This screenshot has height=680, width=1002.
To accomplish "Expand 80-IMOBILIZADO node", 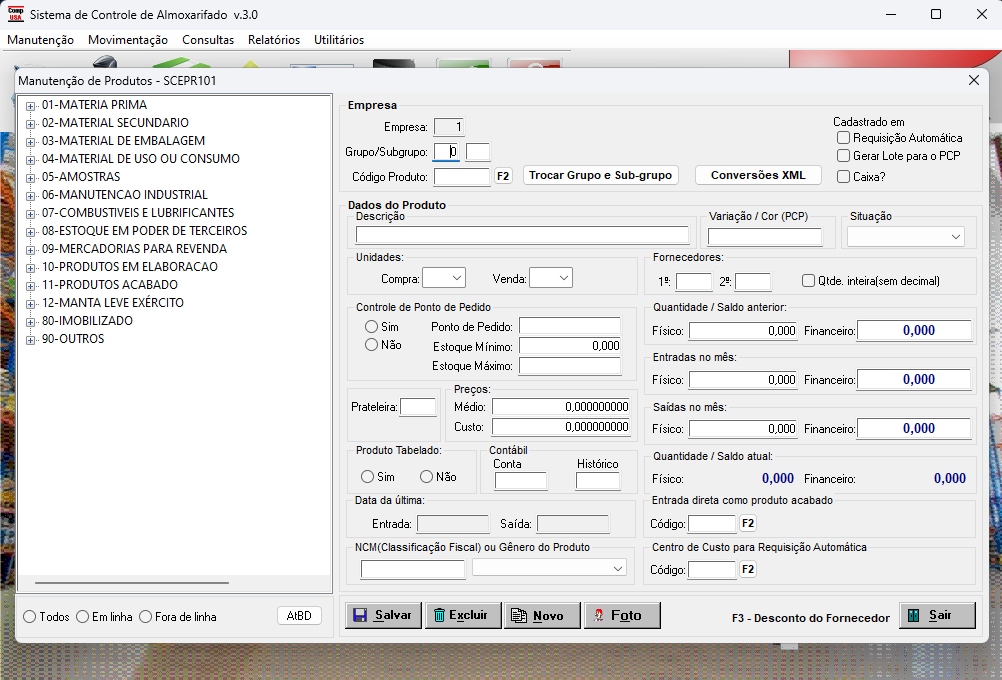I will click(30, 322).
